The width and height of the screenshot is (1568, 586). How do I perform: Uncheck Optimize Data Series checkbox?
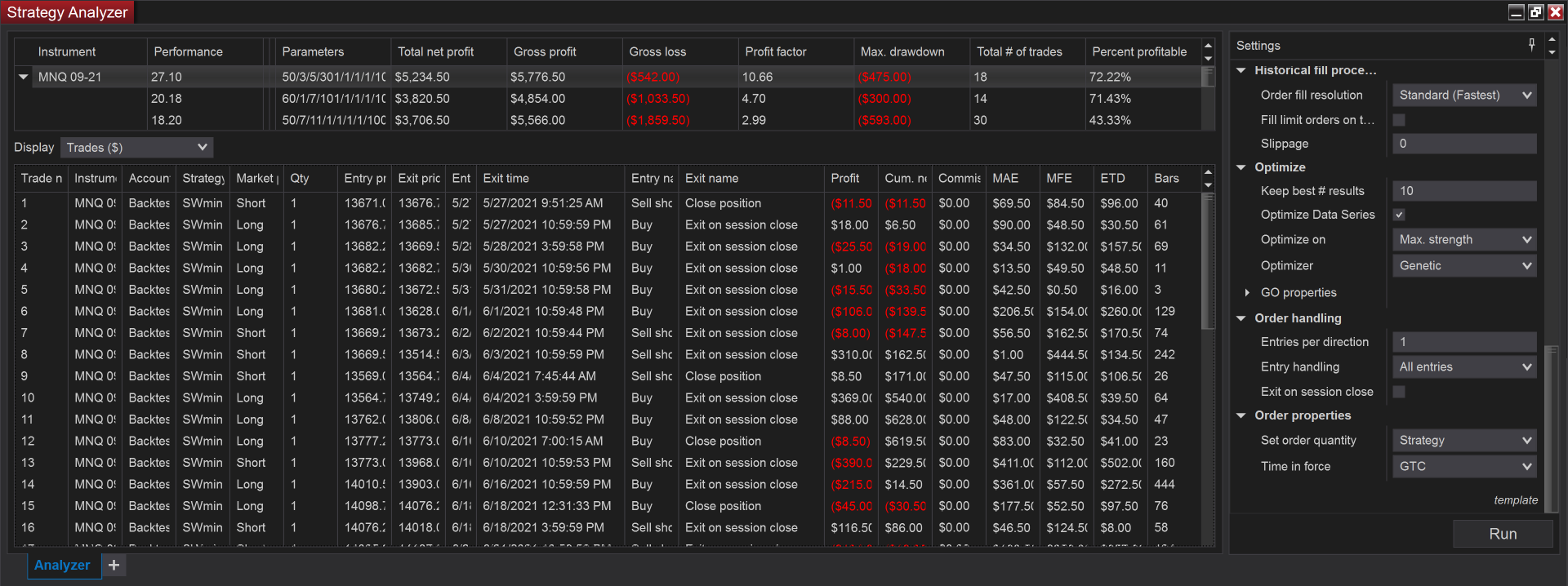[1399, 215]
